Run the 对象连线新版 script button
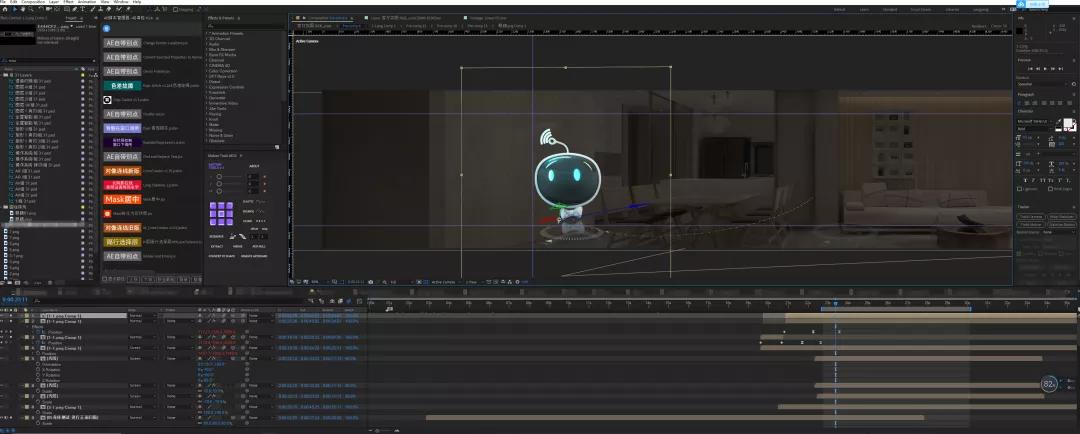Viewport: 1080px width, 434px height. tap(122, 171)
